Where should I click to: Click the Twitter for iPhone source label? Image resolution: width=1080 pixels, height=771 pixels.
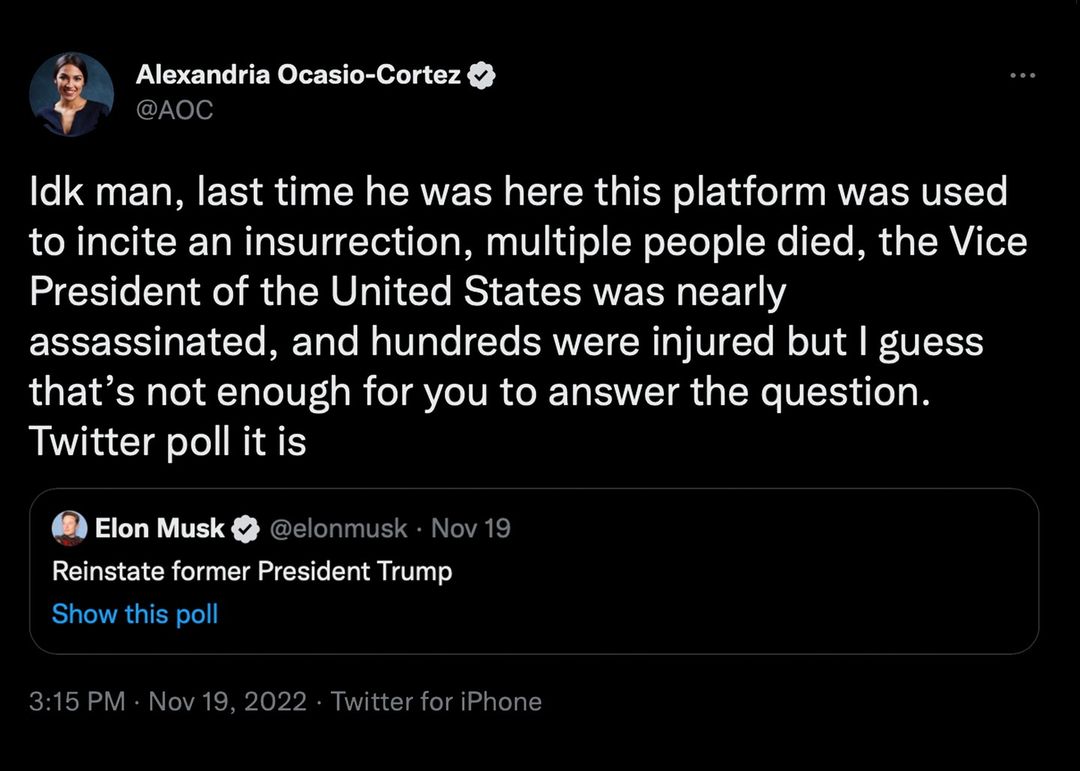(x=436, y=701)
